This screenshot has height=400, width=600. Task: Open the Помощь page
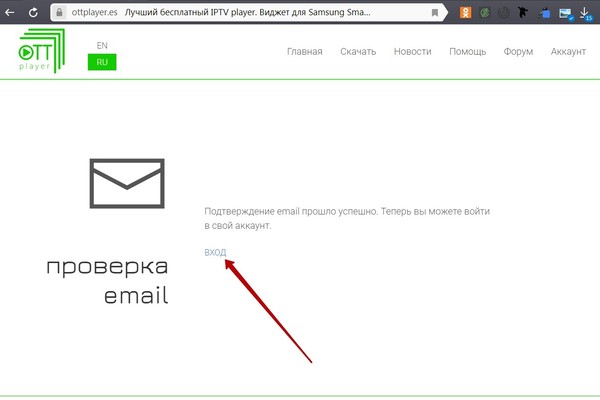click(x=468, y=52)
